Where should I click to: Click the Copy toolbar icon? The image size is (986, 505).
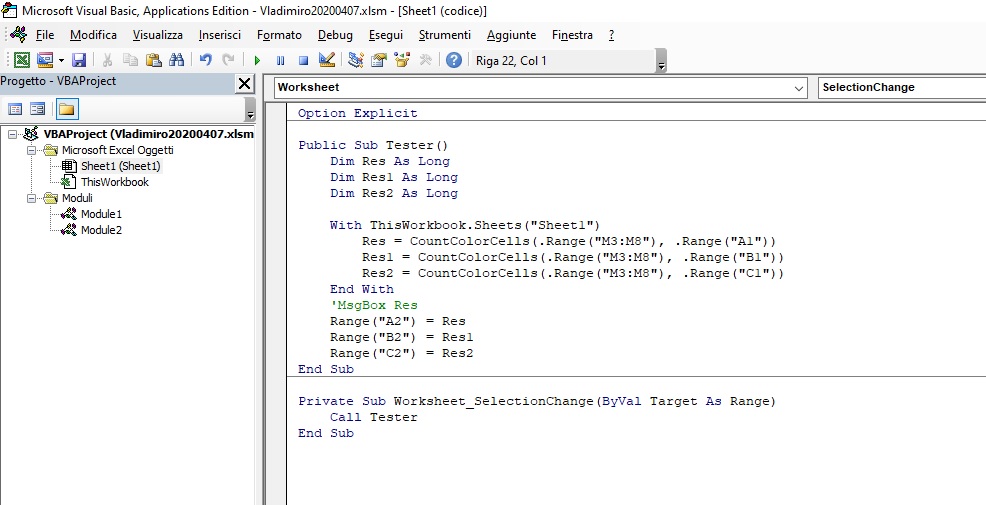[130, 60]
